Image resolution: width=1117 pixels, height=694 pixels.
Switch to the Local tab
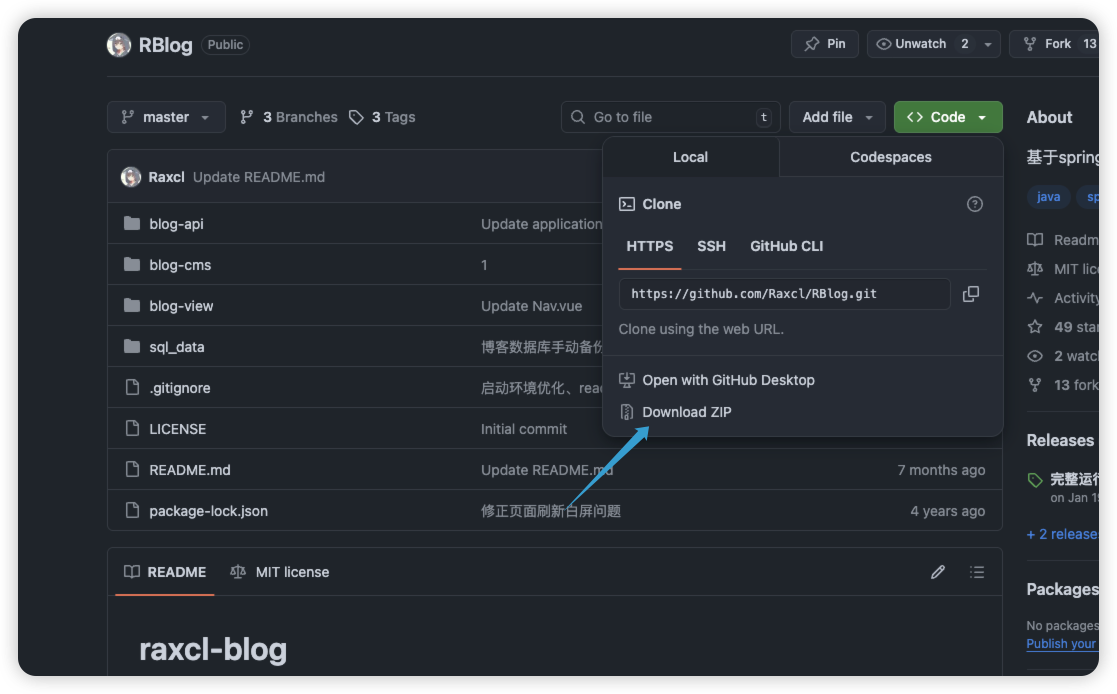(690, 157)
